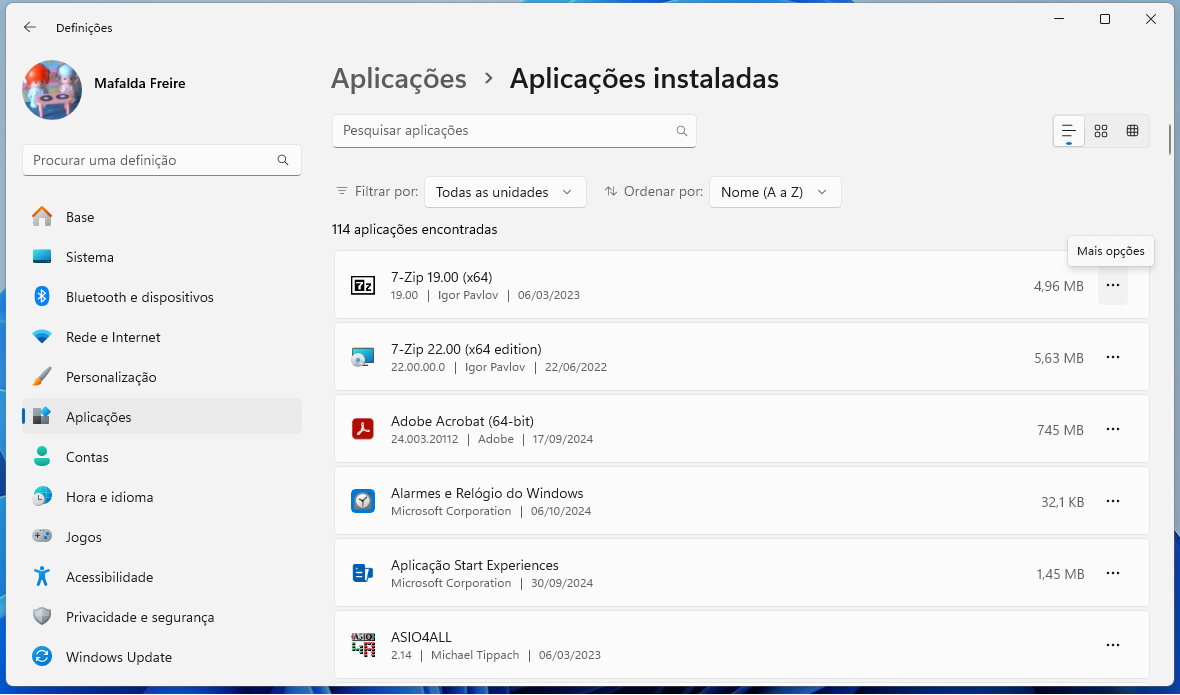Go to Bluetooth e dispositivos
1180x695 pixels.
pyautogui.click(x=162, y=297)
